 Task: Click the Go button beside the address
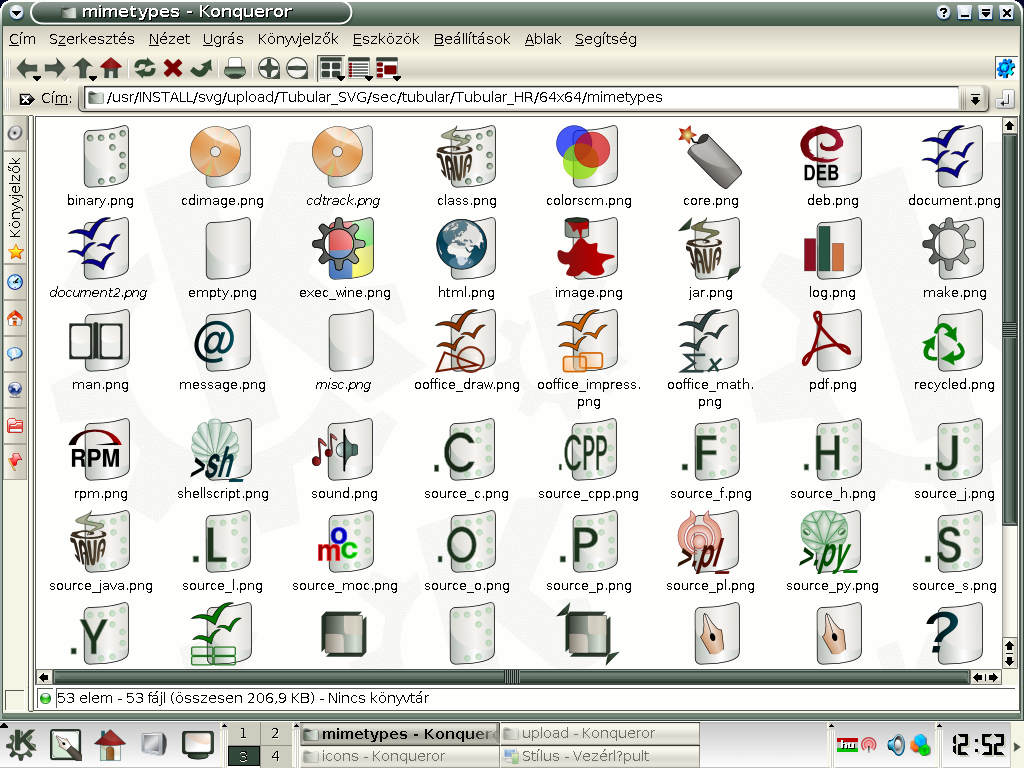pos(1004,99)
